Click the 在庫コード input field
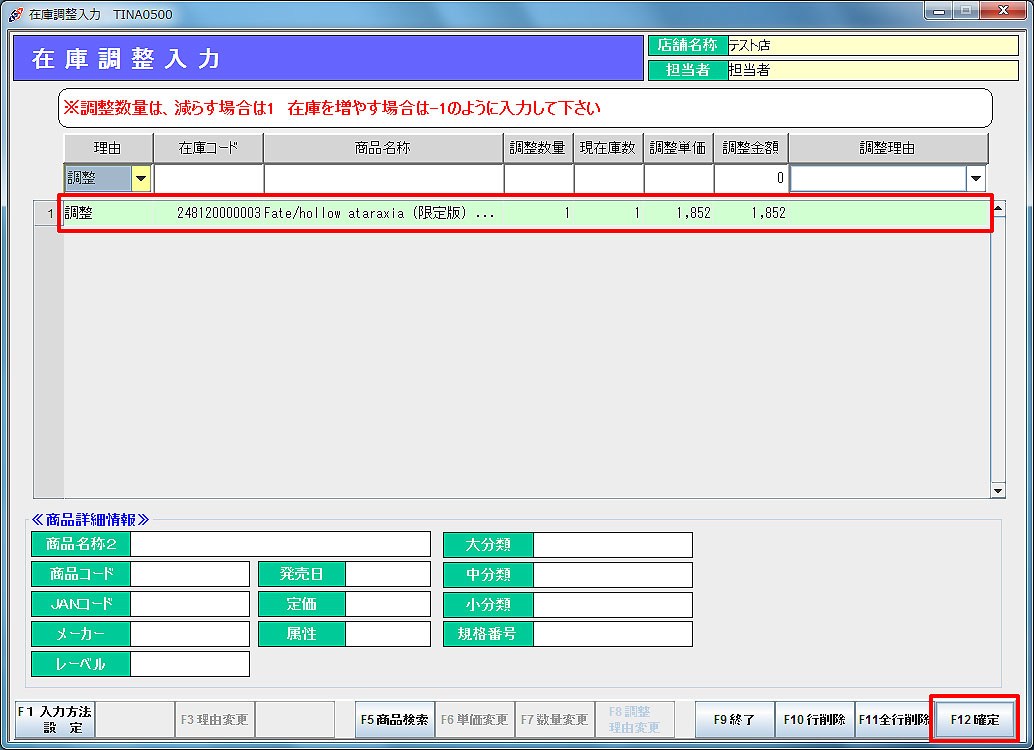Image resolution: width=1034 pixels, height=750 pixels. [x=208, y=179]
